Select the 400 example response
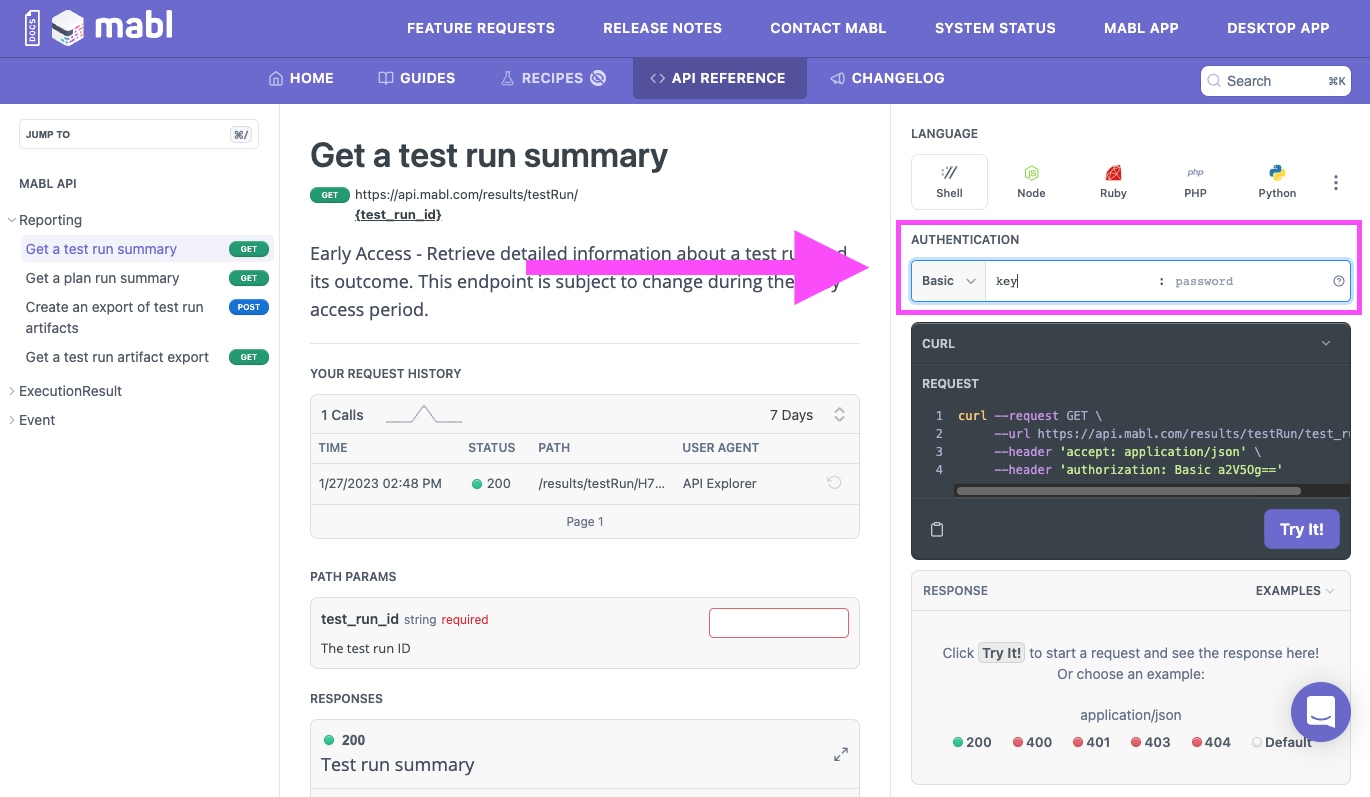This screenshot has height=797, width=1370. (1031, 742)
